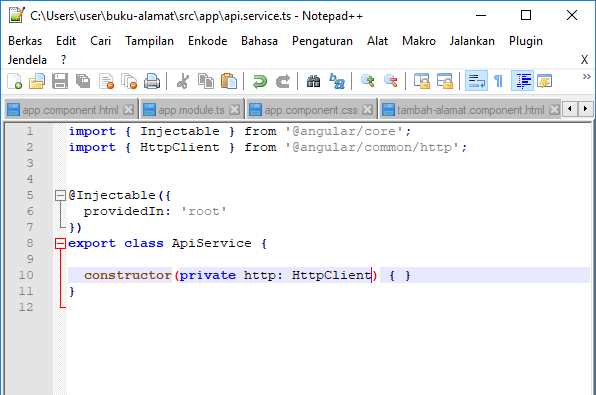The image size is (596, 395).
Task: Click the 'root' string literal
Action: [x=203, y=211]
